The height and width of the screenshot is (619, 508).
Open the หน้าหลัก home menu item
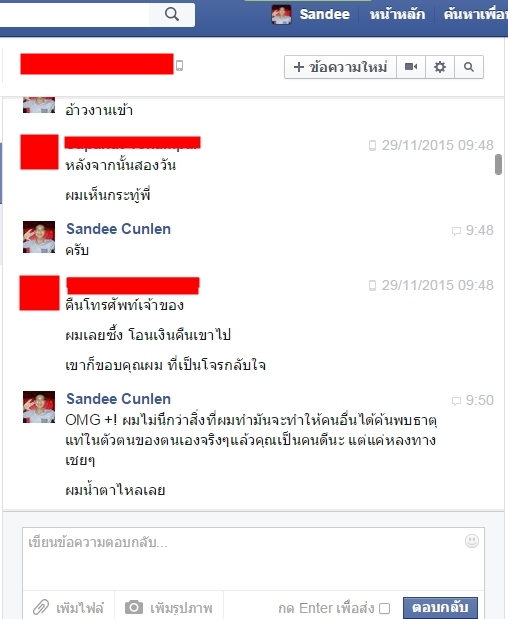coord(397,15)
